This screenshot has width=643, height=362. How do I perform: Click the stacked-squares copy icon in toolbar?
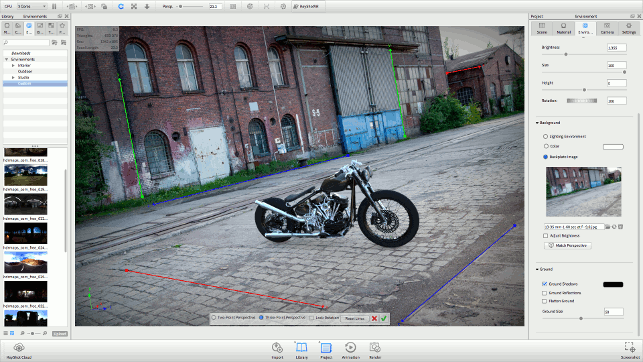pyautogui.click(x=104, y=7)
